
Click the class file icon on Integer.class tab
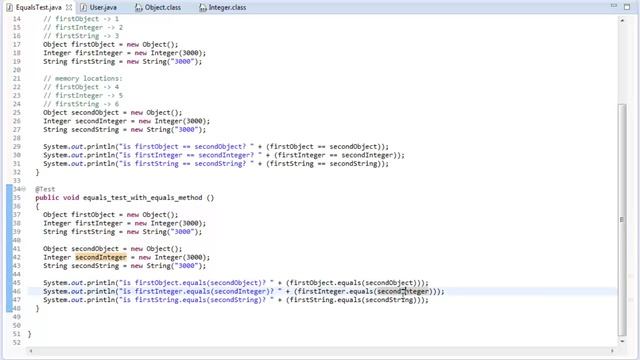[x=202, y=7]
